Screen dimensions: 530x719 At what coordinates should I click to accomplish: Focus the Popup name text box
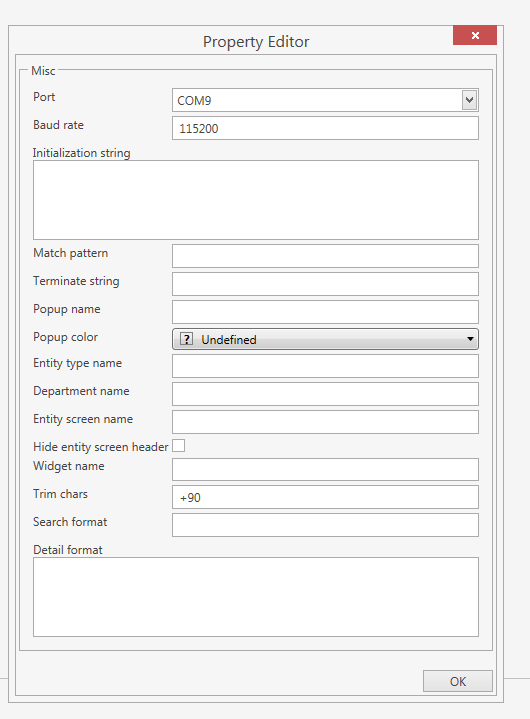click(x=326, y=312)
